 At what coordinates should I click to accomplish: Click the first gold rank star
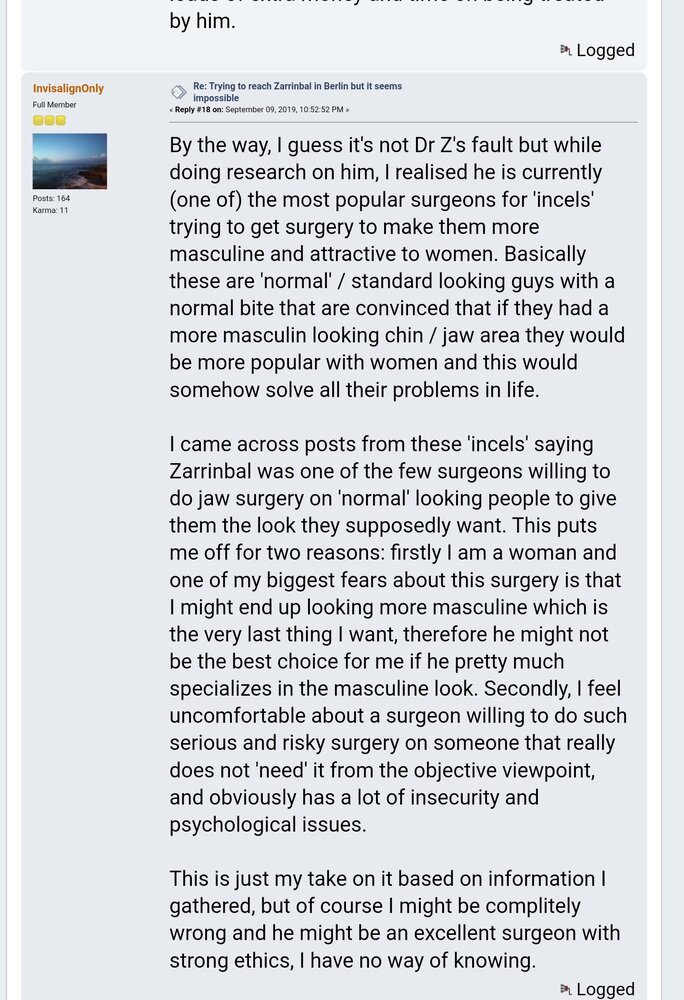[38, 120]
